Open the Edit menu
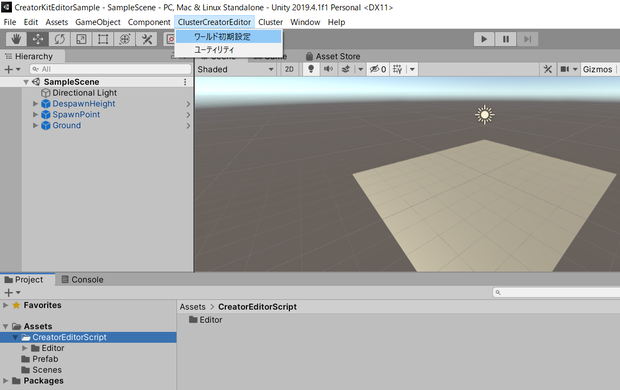 [31, 22]
